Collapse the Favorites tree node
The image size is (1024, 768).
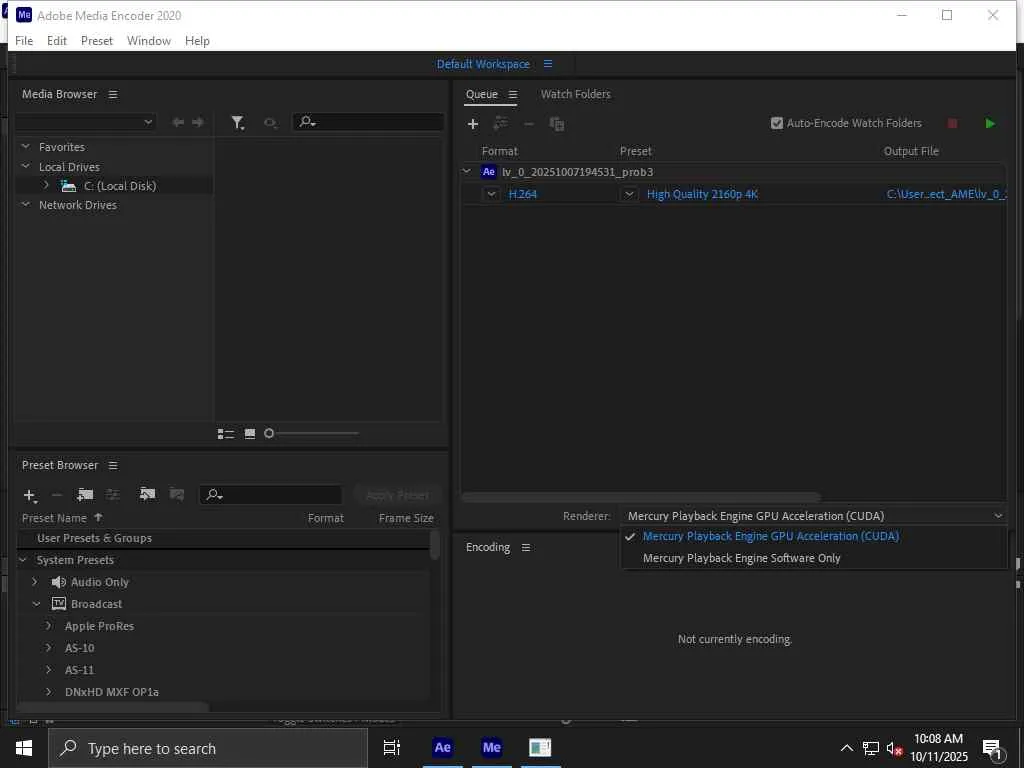(x=25, y=147)
